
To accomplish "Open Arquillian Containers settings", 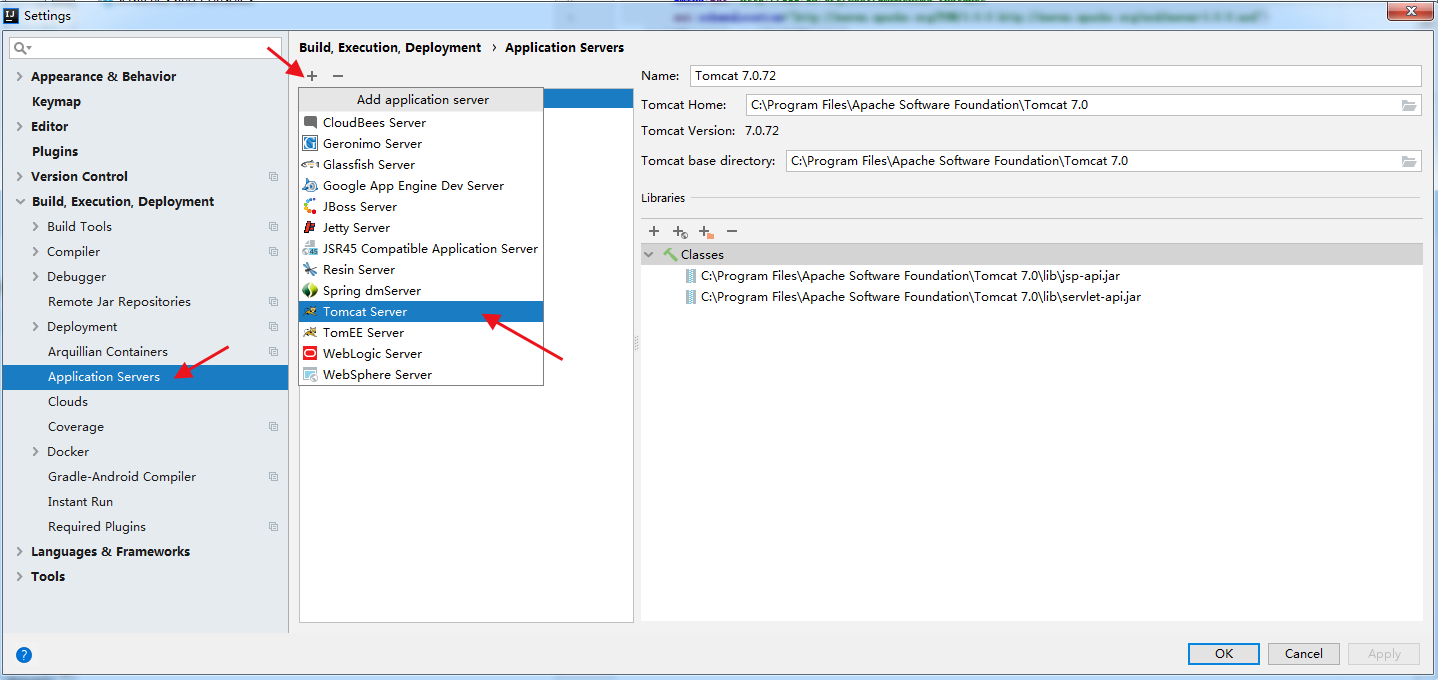I will pyautogui.click(x=108, y=351).
